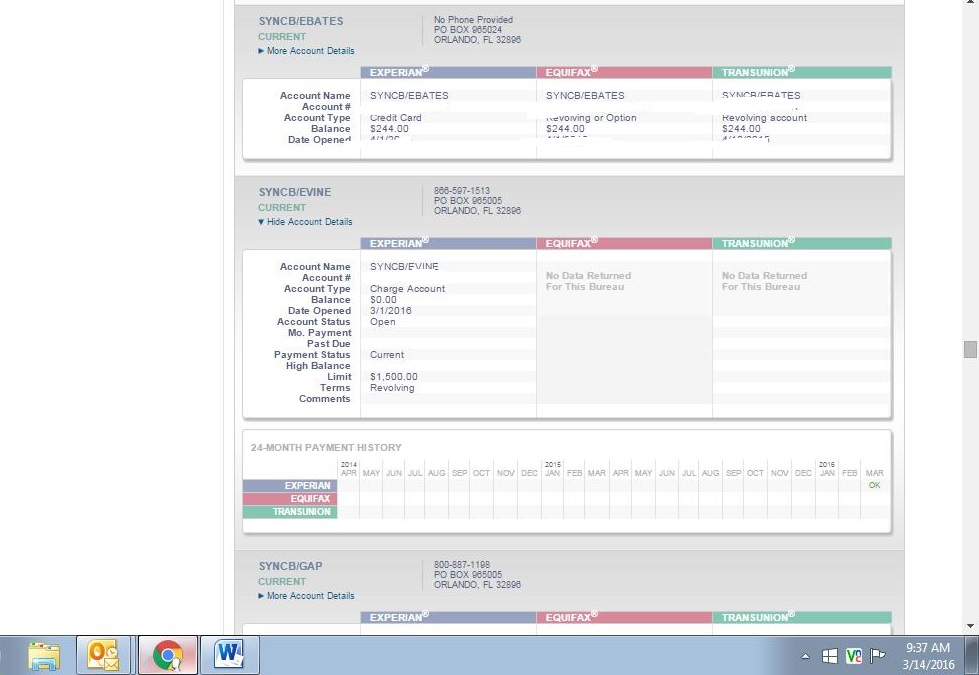The height and width of the screenshot is (675, 979).
Task: Click CURRENT status under SYNCB/EVINE
Action: [x=282, y=208]
